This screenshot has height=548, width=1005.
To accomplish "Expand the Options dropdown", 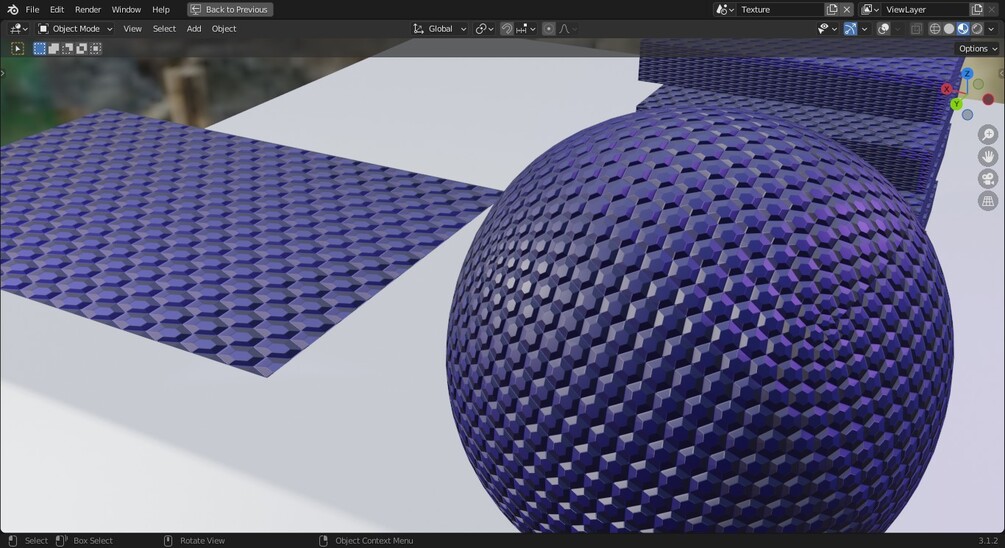I will pyautogui.click(x=977, y=49).
